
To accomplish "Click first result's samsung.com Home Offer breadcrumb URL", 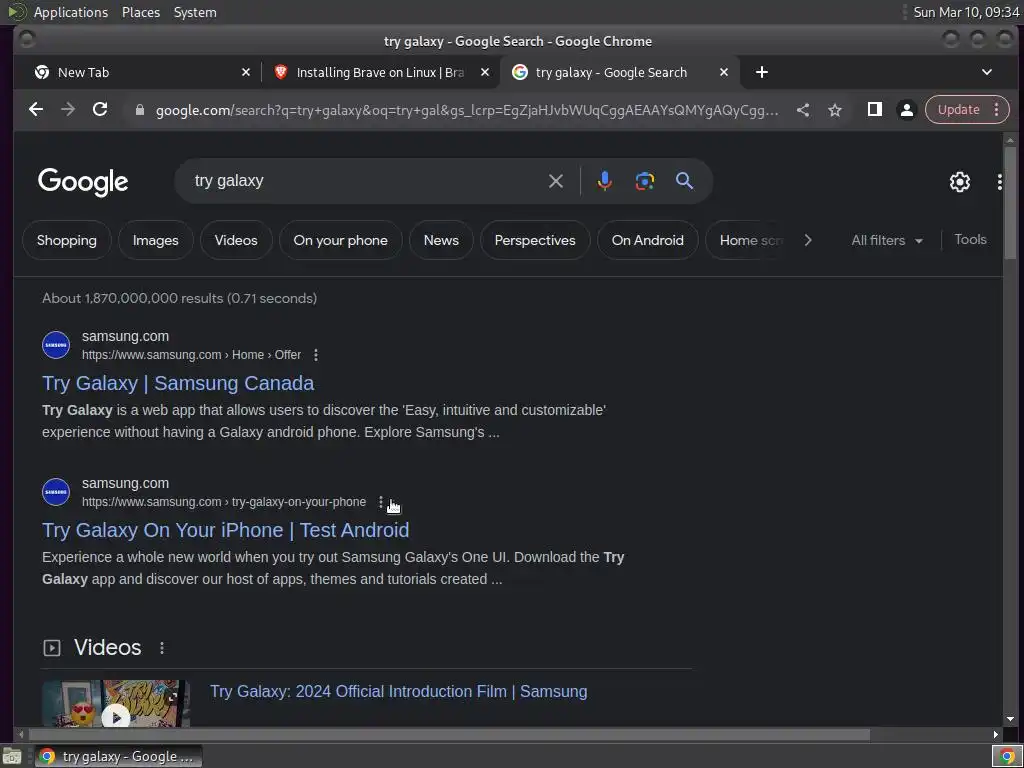I will 191,355.
